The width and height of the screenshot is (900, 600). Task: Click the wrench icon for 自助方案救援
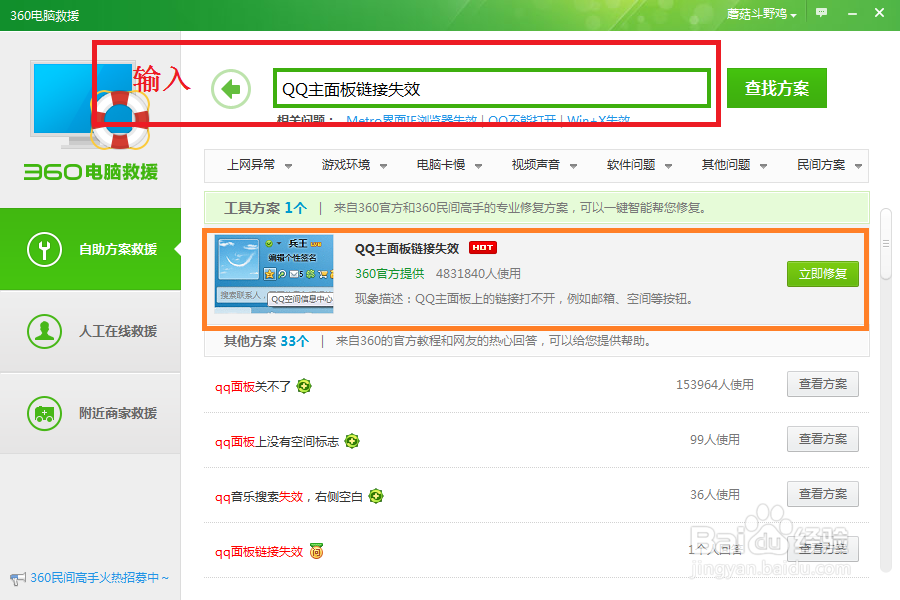coord(44,249)
